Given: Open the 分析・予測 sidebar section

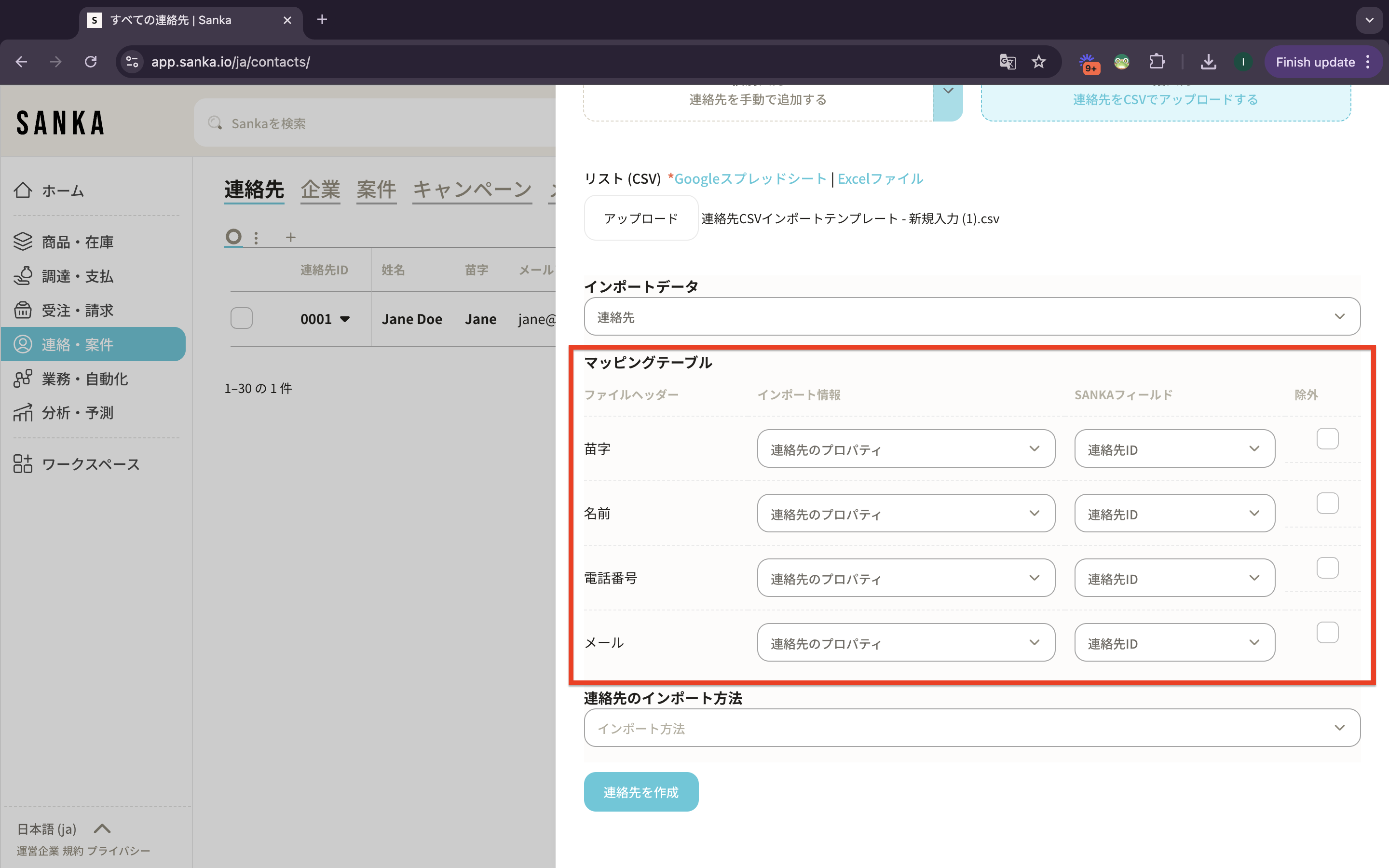Looking at the screenshot, I should tap(77, 413).
